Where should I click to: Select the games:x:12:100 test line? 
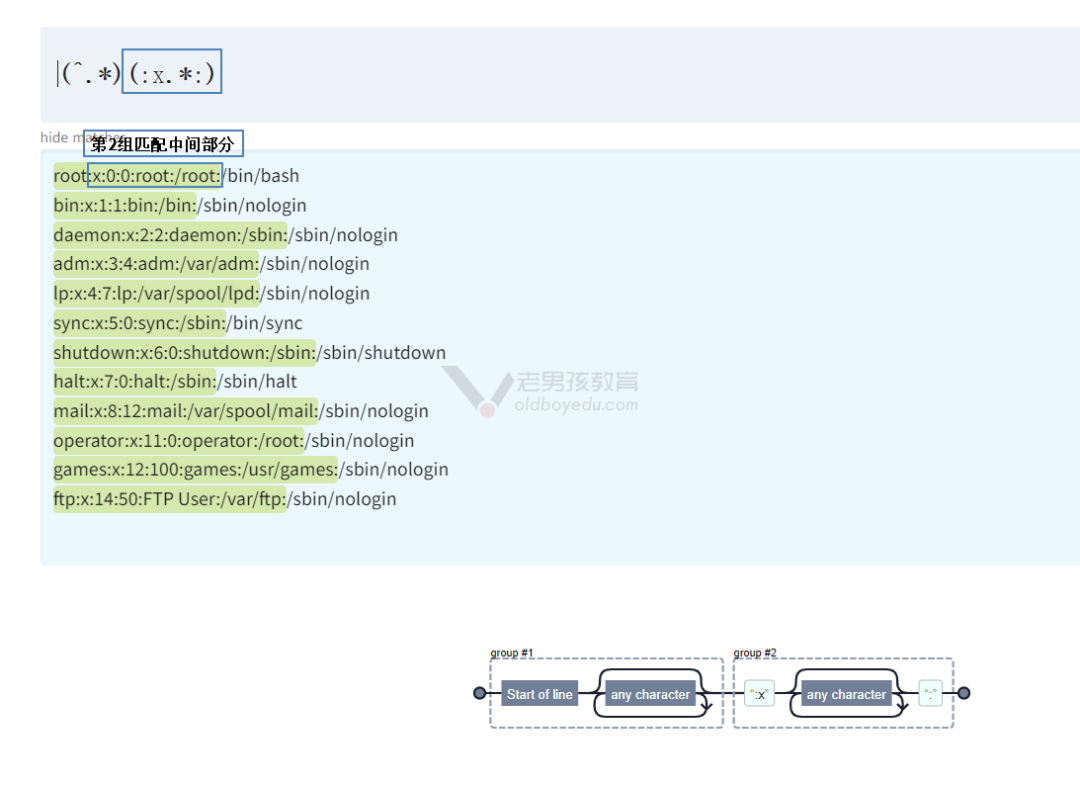click(x=251, y=470)
